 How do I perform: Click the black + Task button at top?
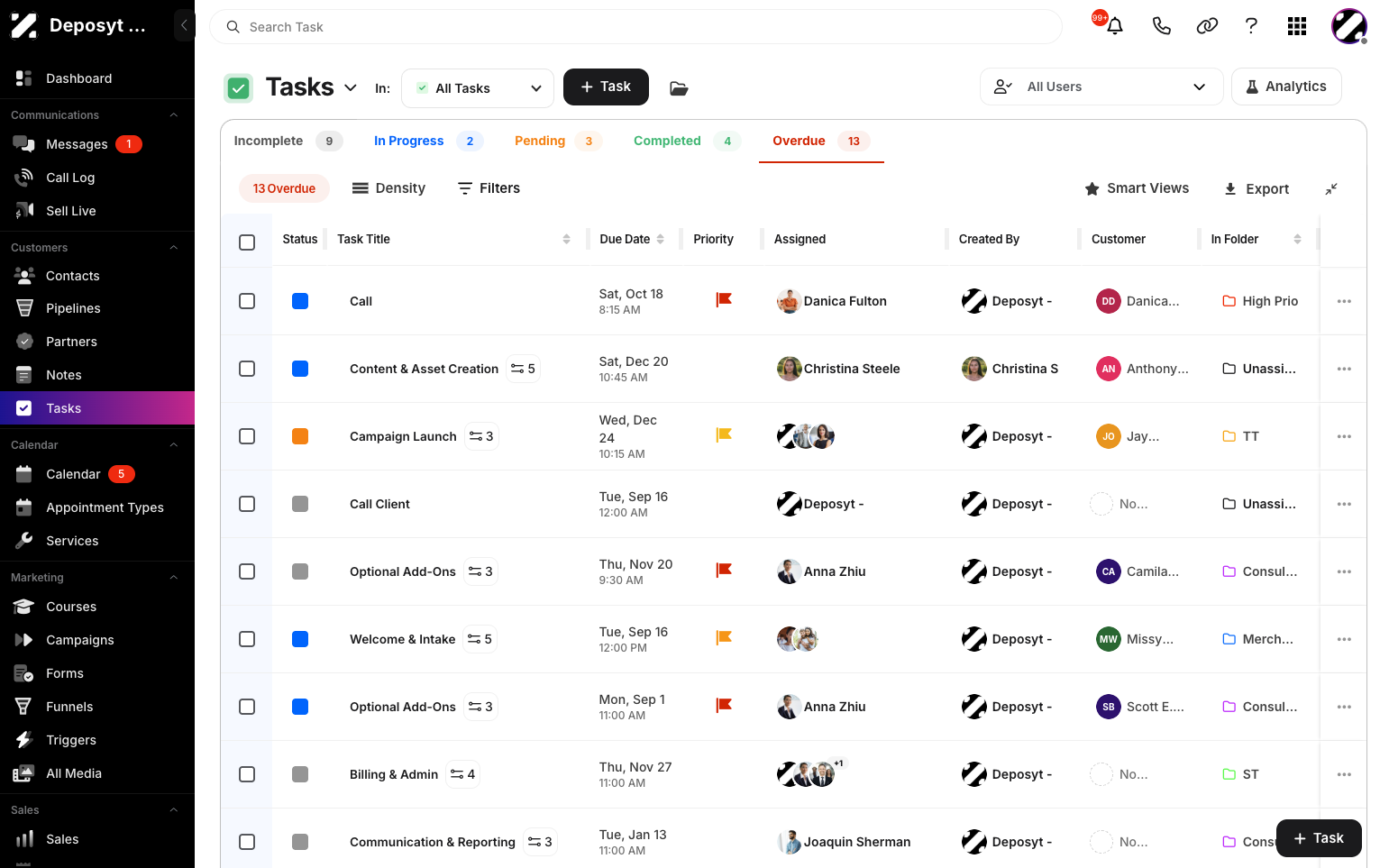tap(606, 87)
